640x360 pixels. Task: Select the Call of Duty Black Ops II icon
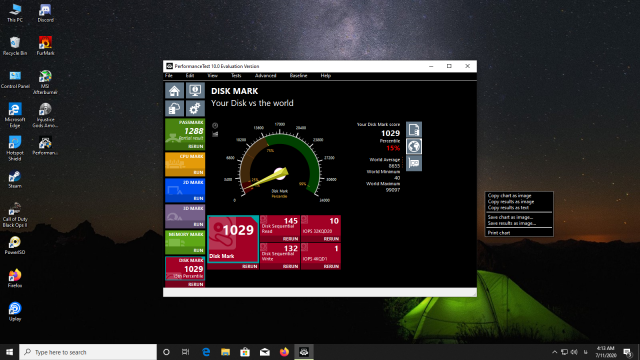pos(15,215)
